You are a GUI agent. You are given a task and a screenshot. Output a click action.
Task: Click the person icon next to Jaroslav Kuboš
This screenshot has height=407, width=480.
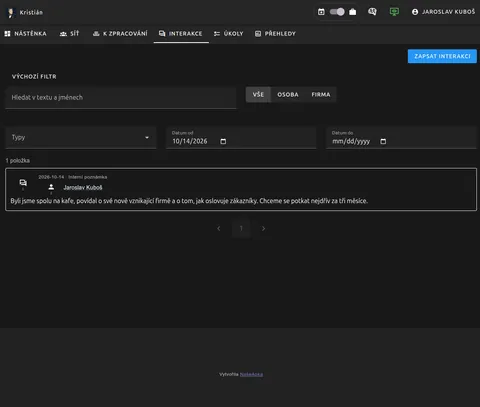click(51, 187)
